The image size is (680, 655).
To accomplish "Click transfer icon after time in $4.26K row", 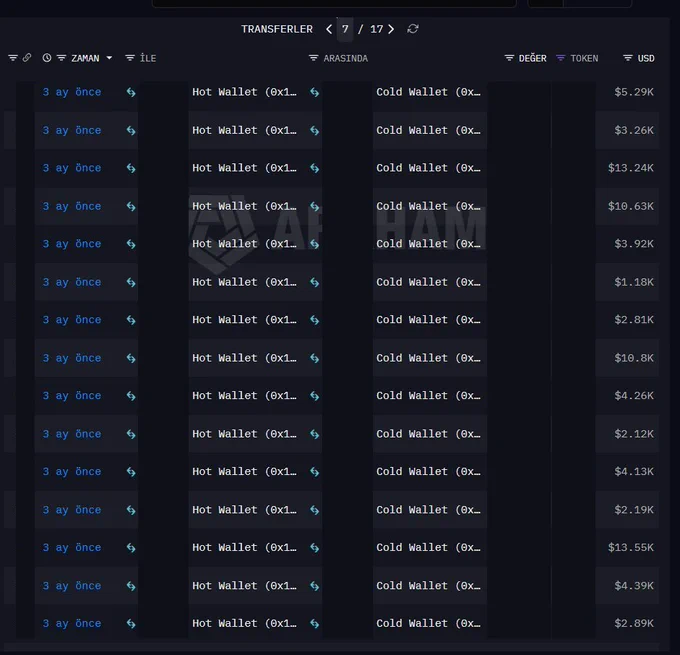I will coord(131,396).
